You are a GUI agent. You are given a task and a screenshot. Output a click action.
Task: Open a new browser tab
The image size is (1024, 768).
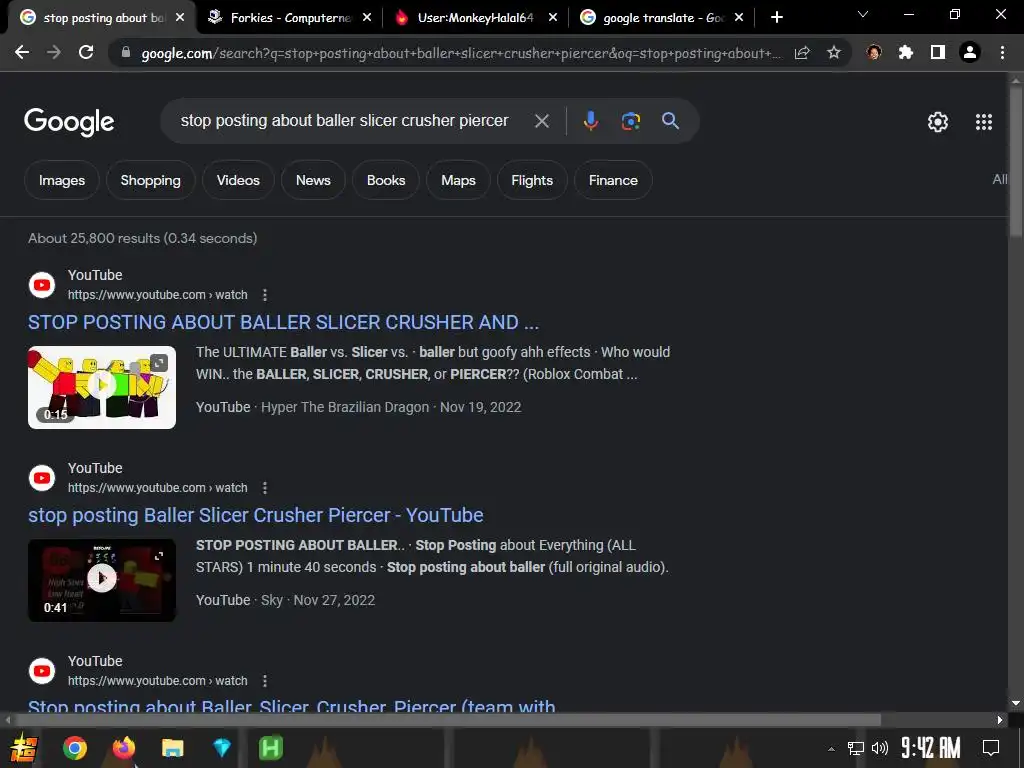click(x=776, y=18)
